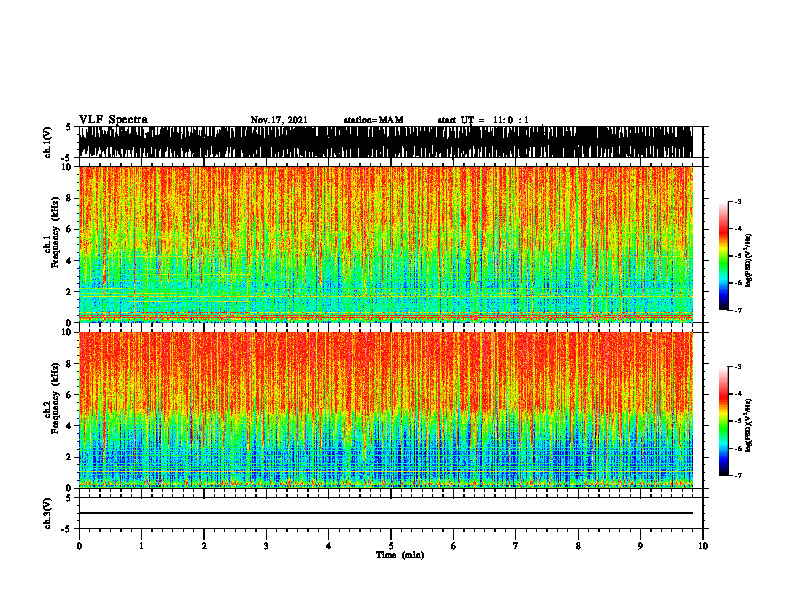Click time axis tick label "3"
This screenshot has width=792, height=612.
point(266,546)
